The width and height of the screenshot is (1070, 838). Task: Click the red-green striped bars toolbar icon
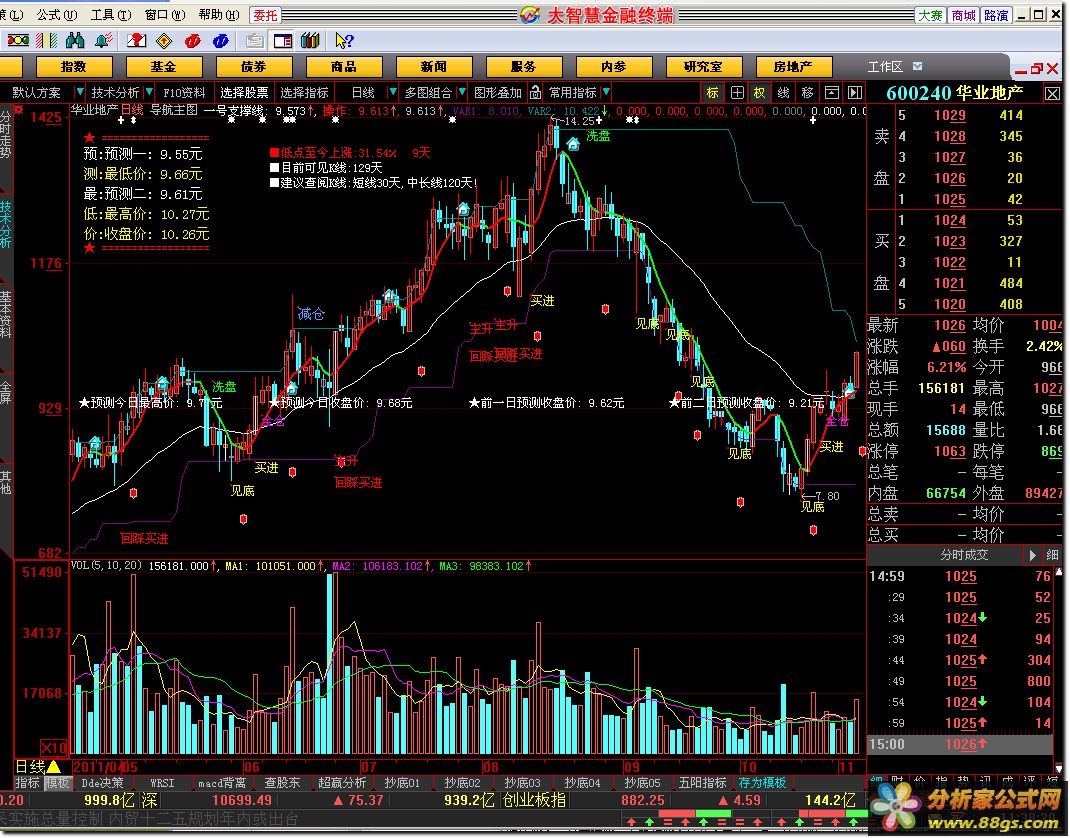click(46, 41)
